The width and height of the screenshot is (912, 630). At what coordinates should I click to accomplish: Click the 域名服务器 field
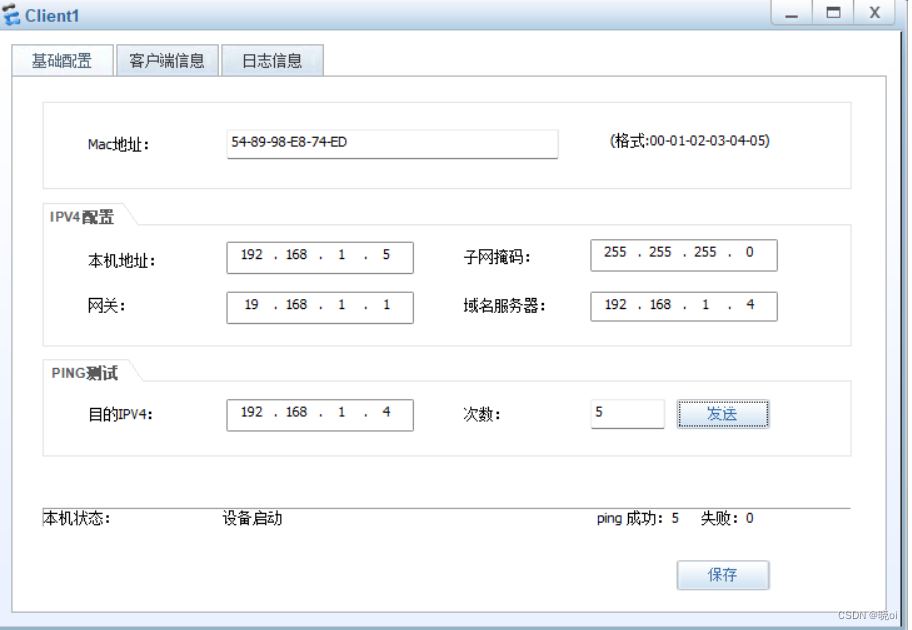[x=683, y=307]
